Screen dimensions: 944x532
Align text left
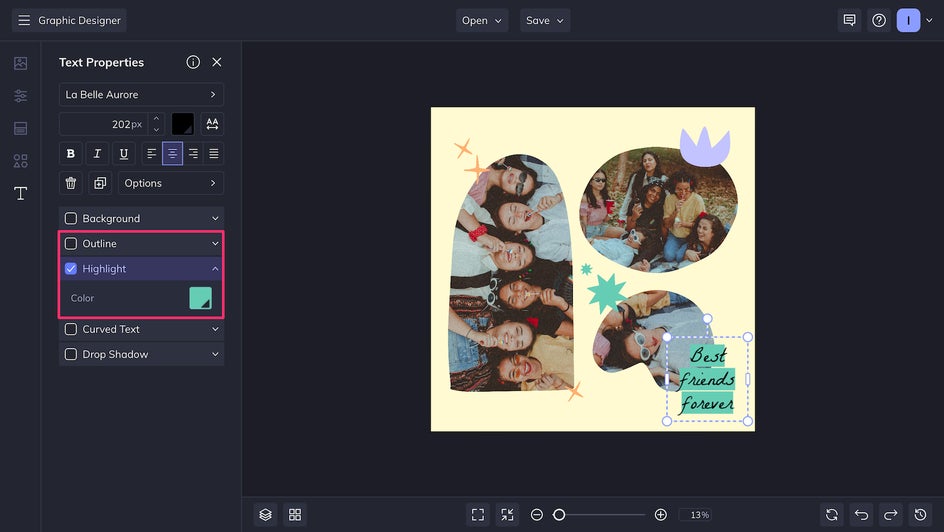(x=152, y=153)
